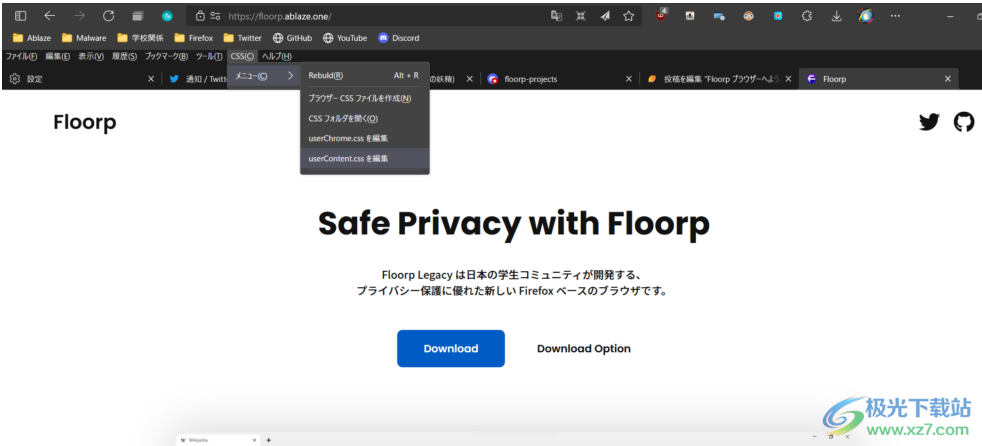The width and height of the screenshot is (982, 446).
Task: Expand the メニュー(C) submenu entry
Action: [264, 76]
